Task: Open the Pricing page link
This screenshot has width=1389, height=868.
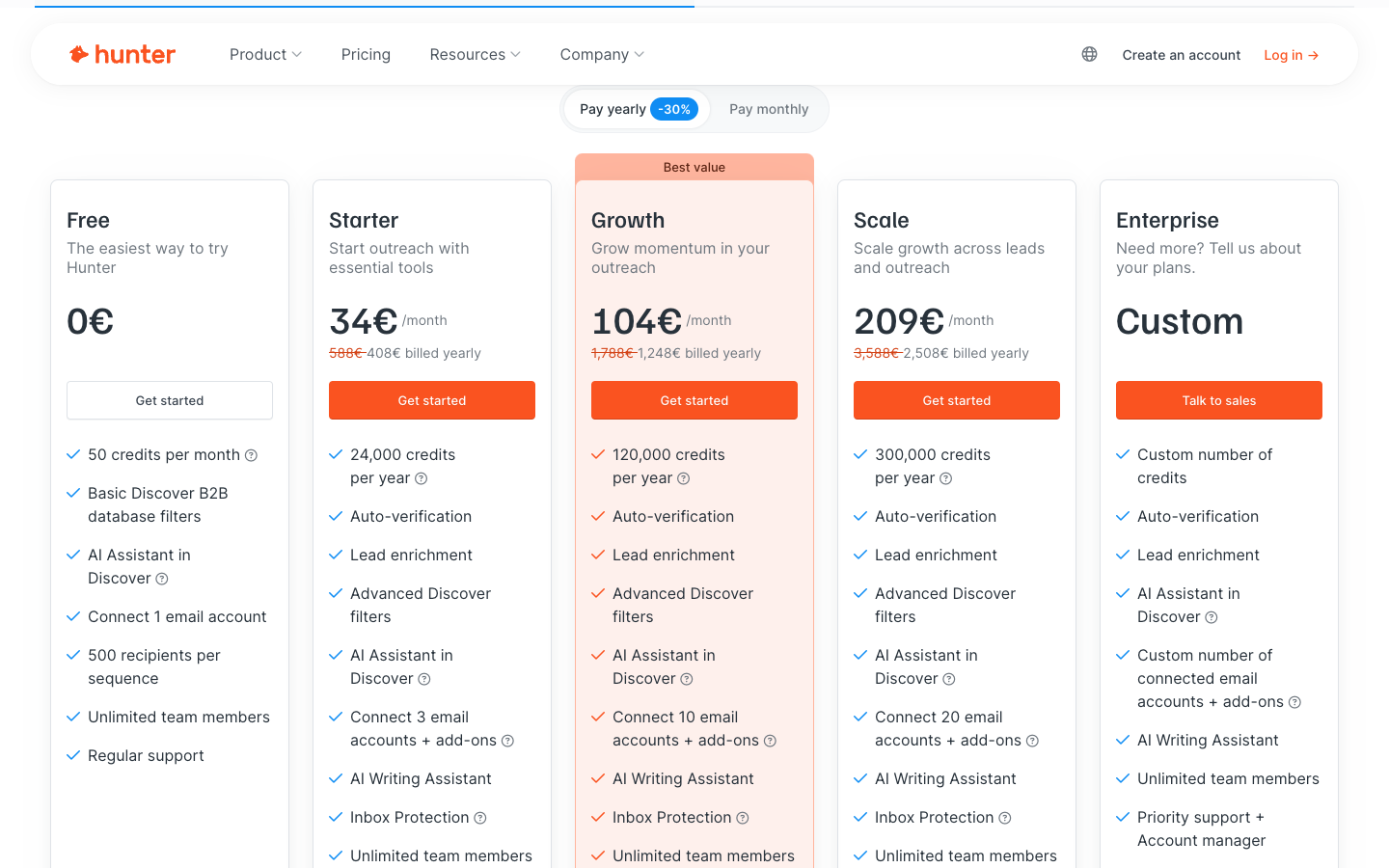Action: click(x=366, y=55)
